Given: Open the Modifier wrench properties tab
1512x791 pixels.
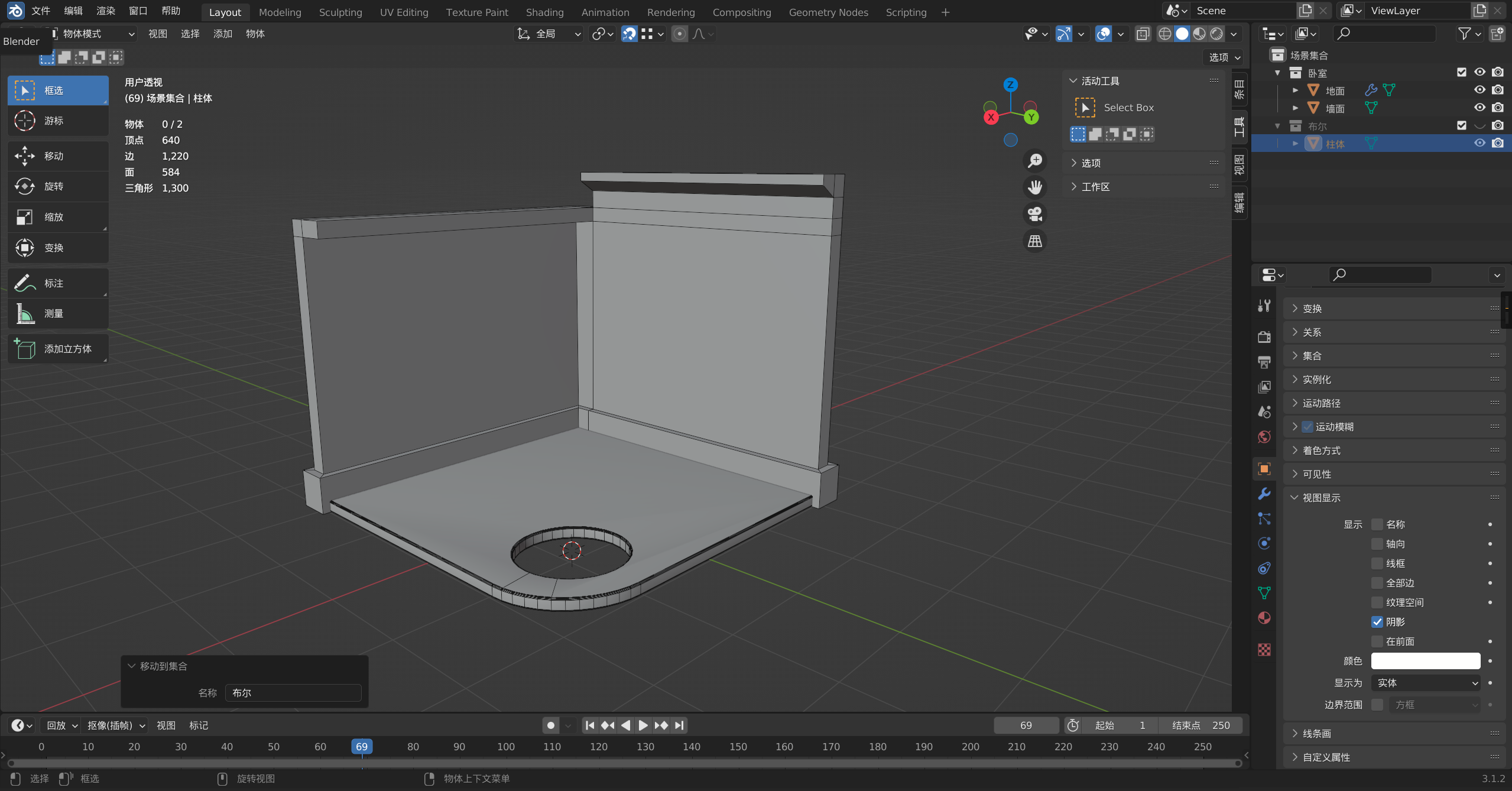Looking at the screenshot, I should 1264,494.
